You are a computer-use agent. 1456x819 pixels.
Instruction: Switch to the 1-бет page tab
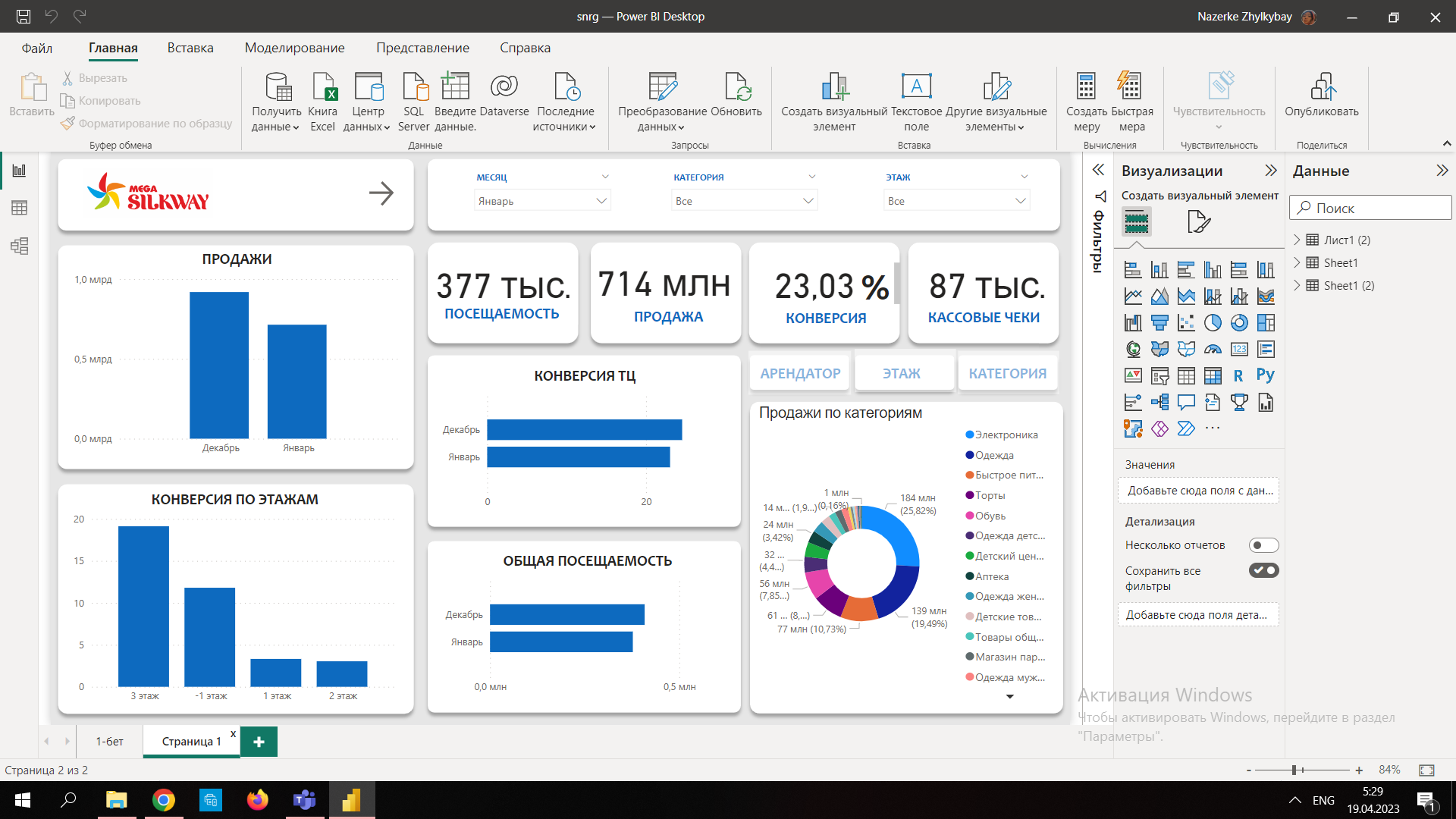(109, 741)
